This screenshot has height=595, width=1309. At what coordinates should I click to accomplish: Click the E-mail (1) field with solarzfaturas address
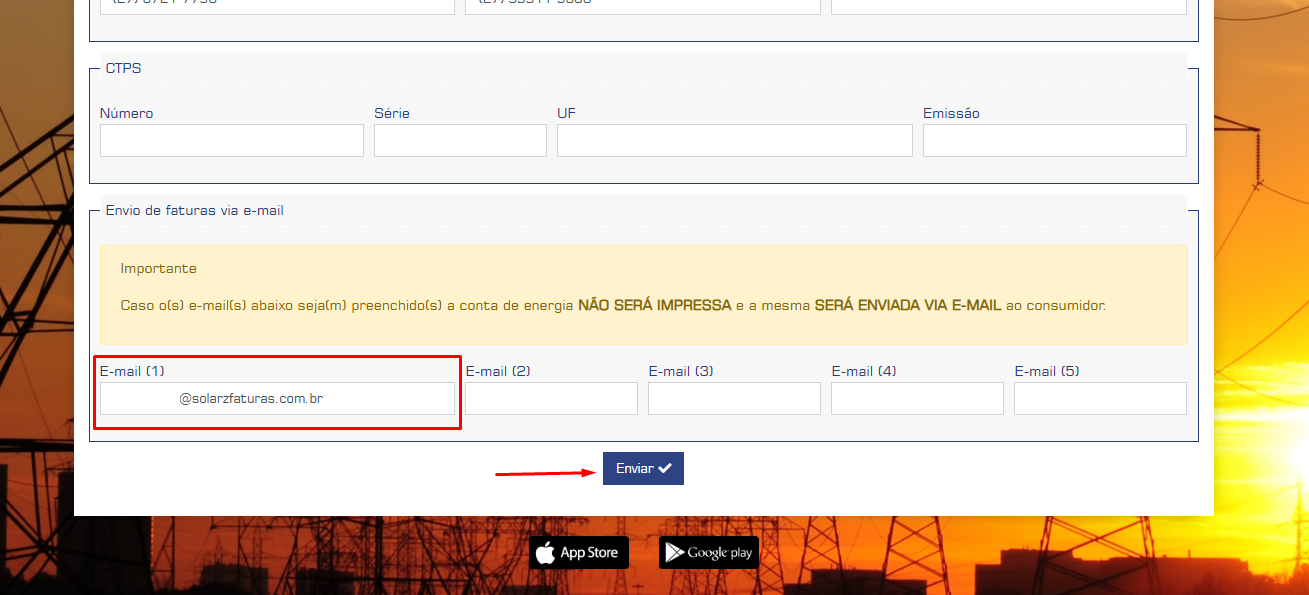tap(277, 399)
